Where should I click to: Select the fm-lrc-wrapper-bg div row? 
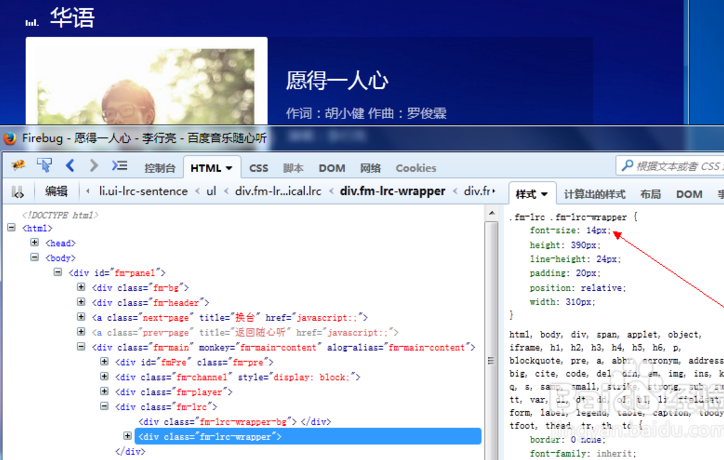coord(235,422)
